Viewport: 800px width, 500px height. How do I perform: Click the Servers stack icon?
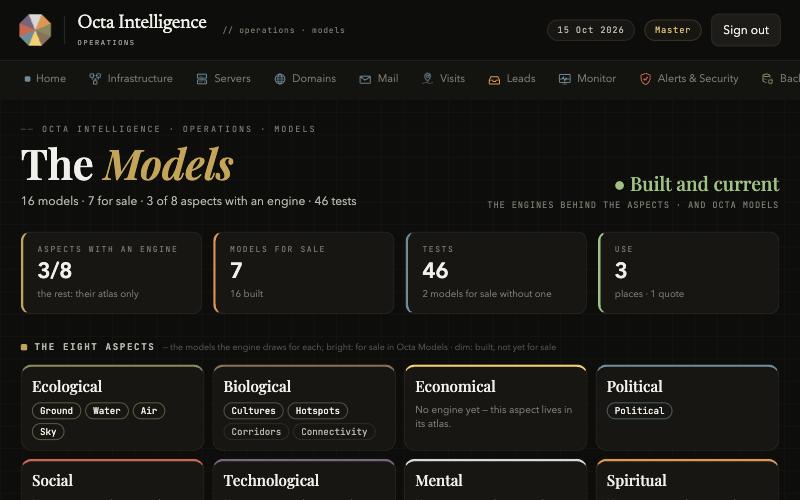coord(202,79)
